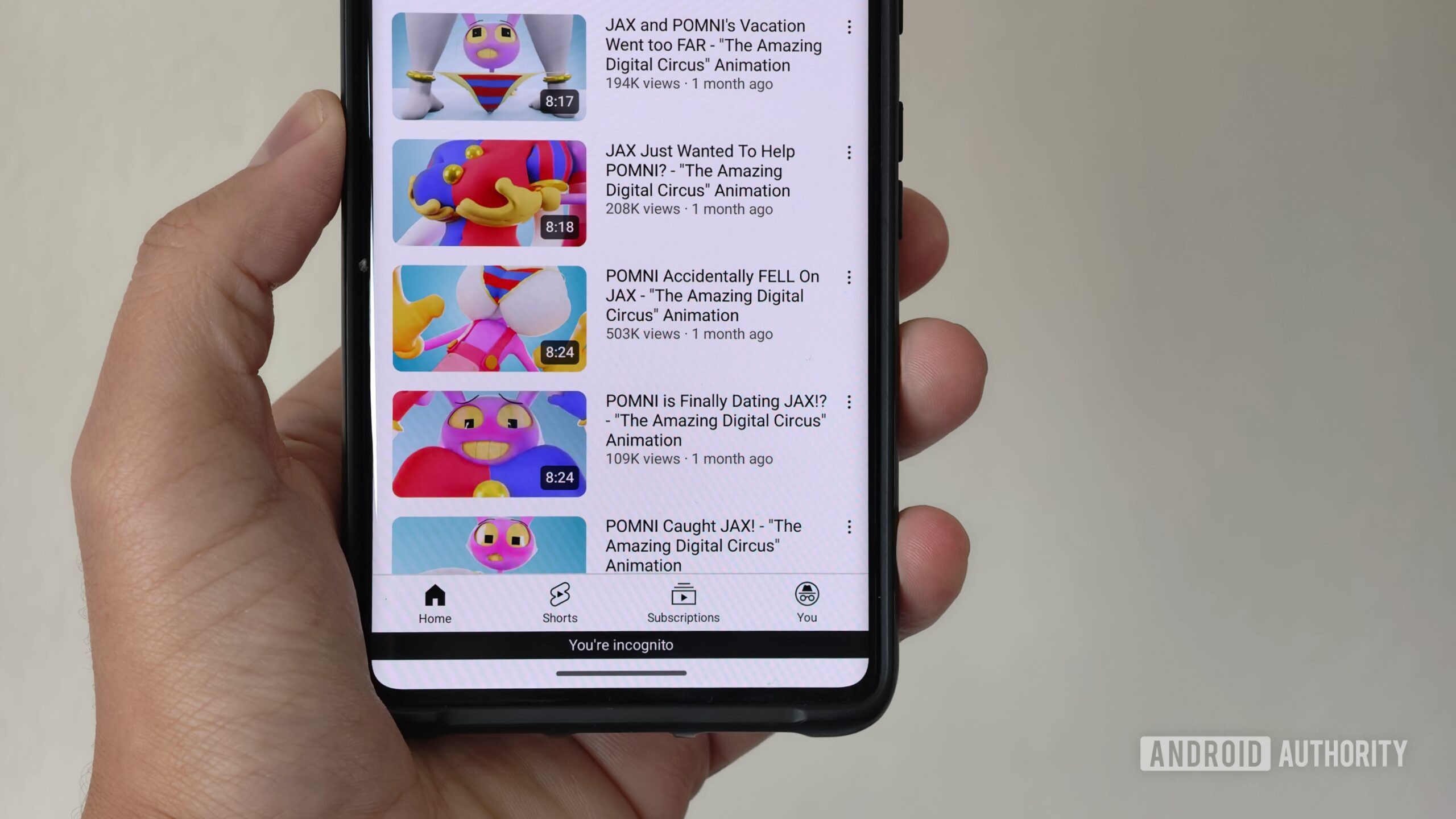Screen dimensions: 1456x819
Task: Tap the incognito mode indicator bar
Action: [620, 644]
